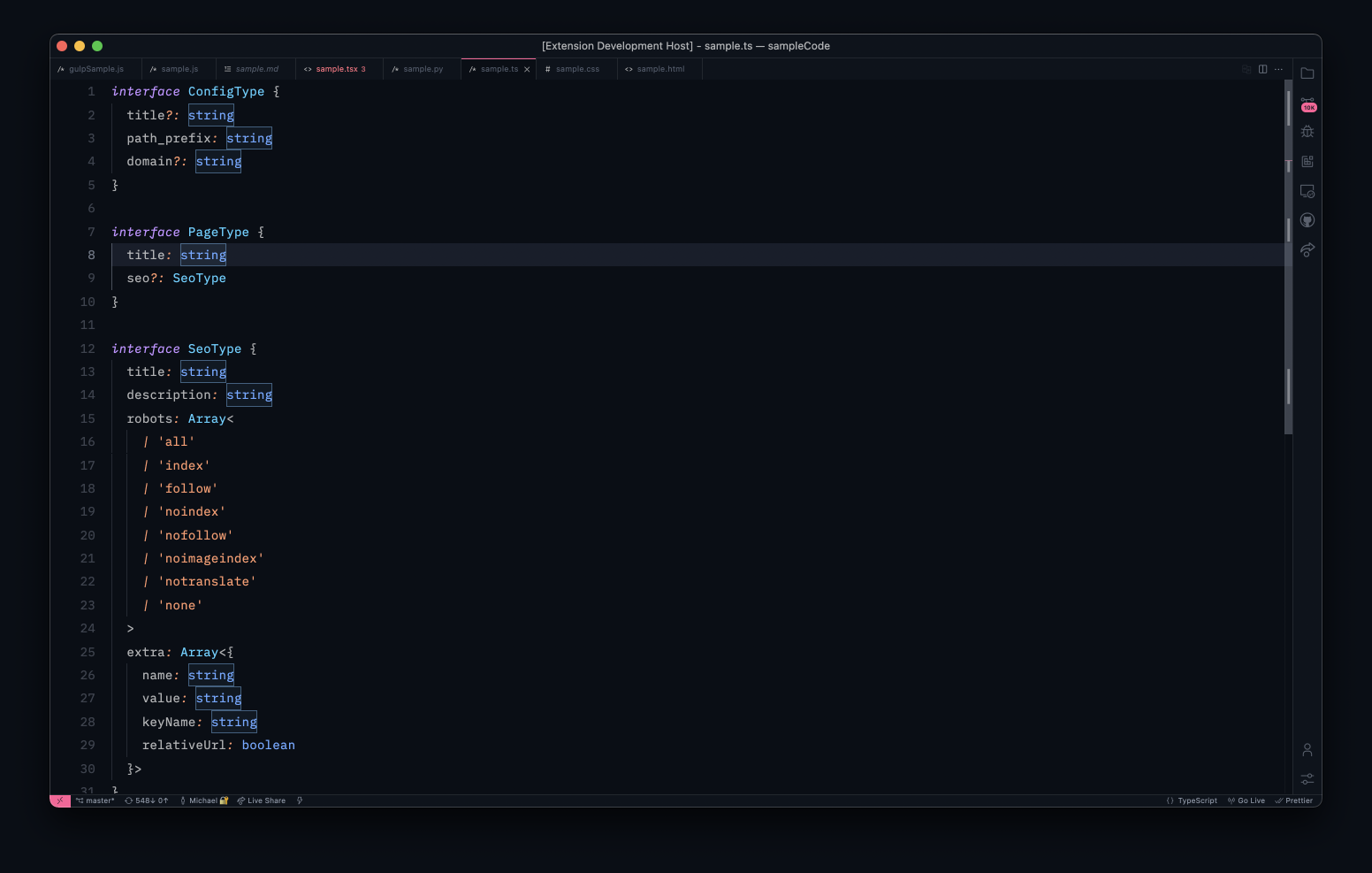This screenshot has width=1372, height=873.
Task: Open the Extensions view icon
Action: (1307, 162)
